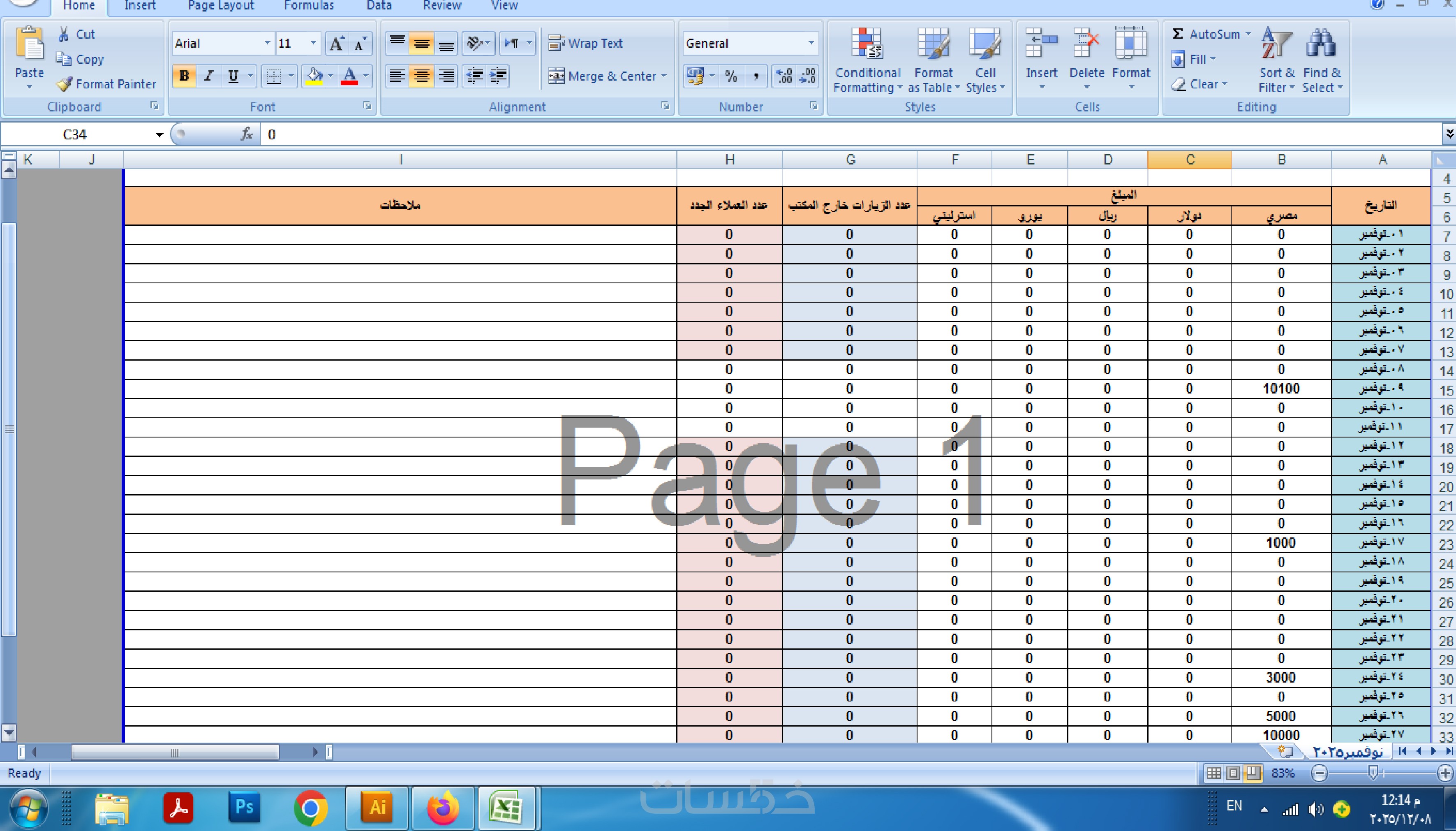The width and height of the screenshot is (1456, 831).
Task: Toggle Bold formatting
Action: [184, 76]
